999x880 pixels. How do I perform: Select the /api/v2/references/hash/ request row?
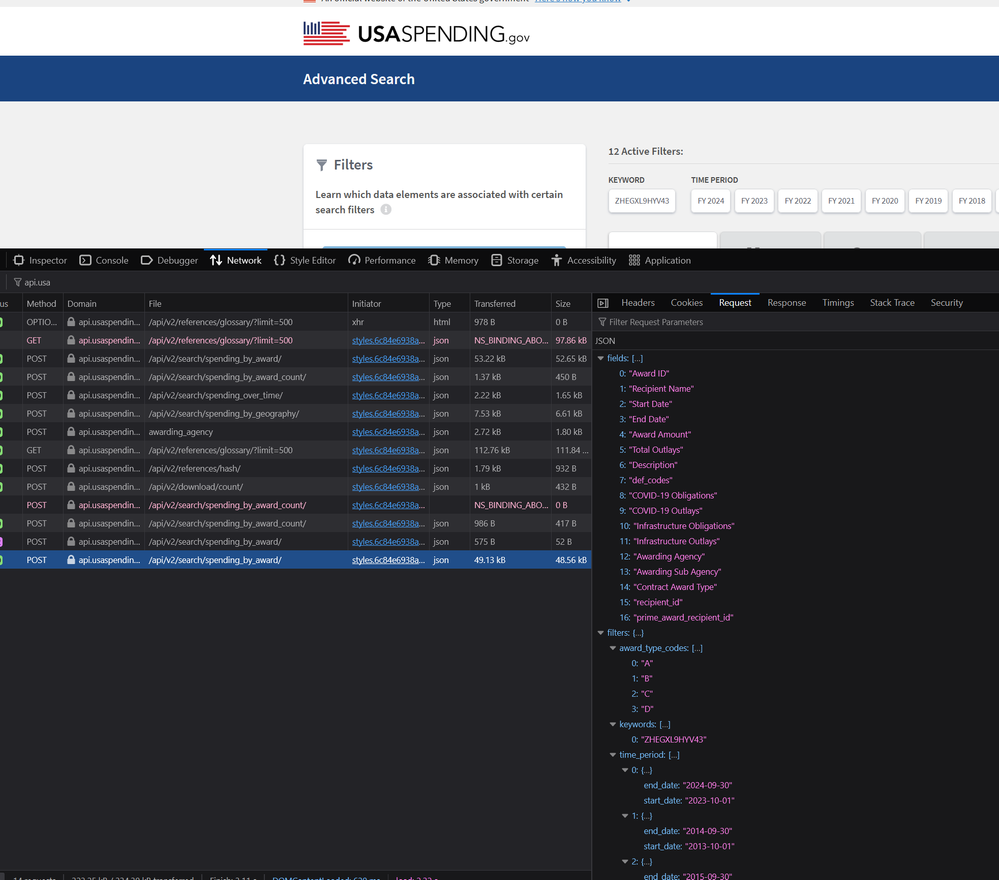click(x=296, y=469)
